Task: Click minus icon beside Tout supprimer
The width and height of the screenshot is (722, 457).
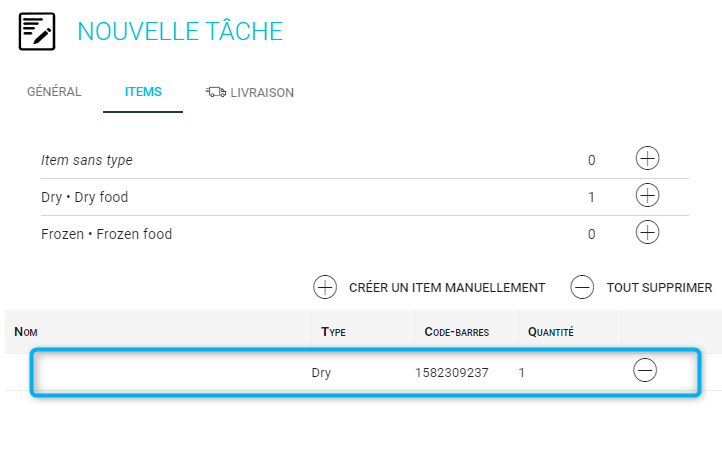Action: (x=582, y=287)
